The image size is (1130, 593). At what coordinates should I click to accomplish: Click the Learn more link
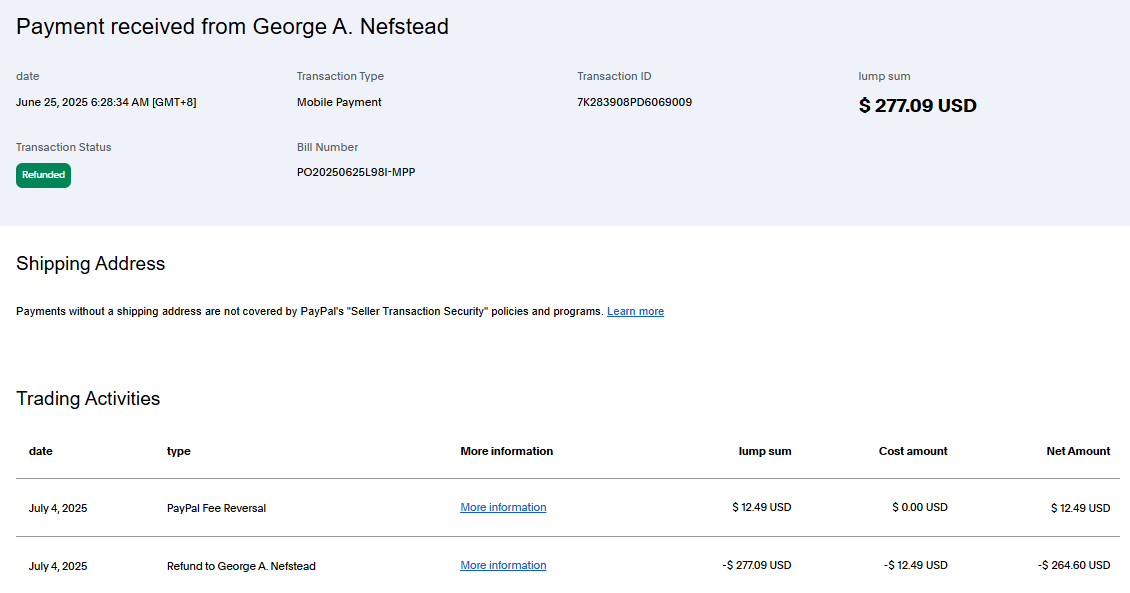click(635, 311)
